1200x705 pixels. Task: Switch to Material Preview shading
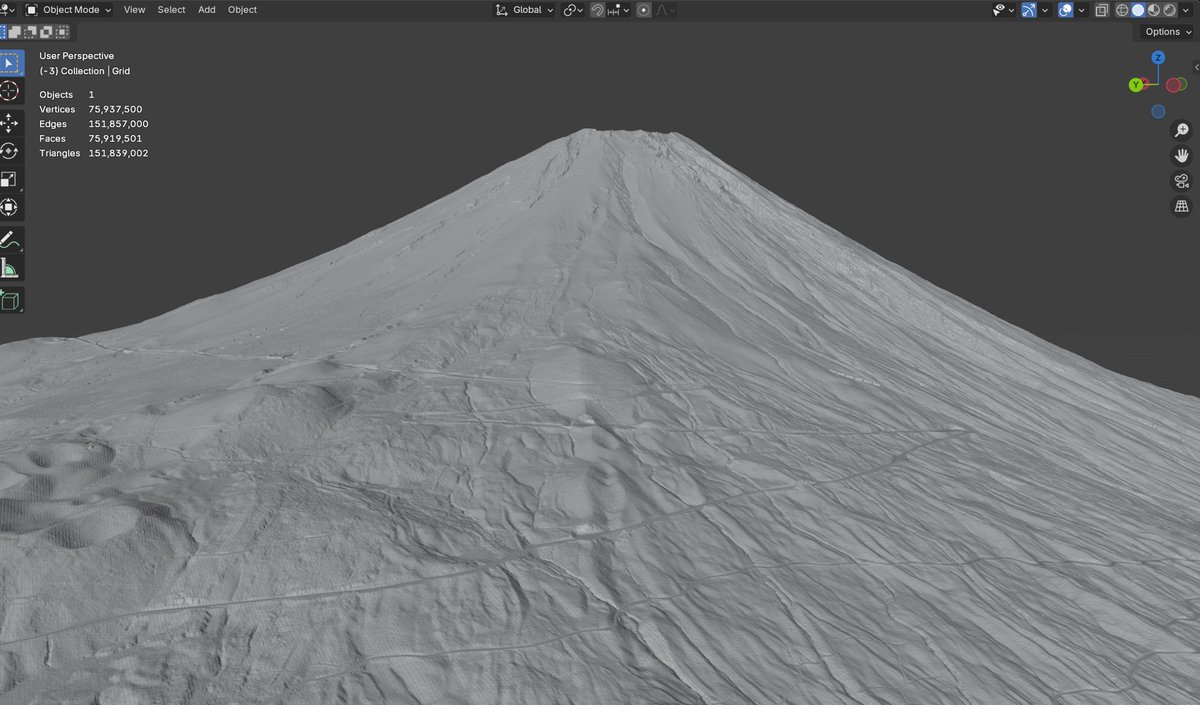pyautogui.click(x=1154, y=10)
